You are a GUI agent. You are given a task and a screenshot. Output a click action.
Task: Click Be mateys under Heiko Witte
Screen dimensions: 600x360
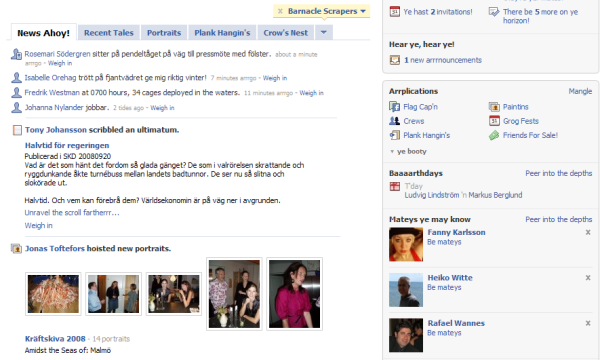point(444,287)
